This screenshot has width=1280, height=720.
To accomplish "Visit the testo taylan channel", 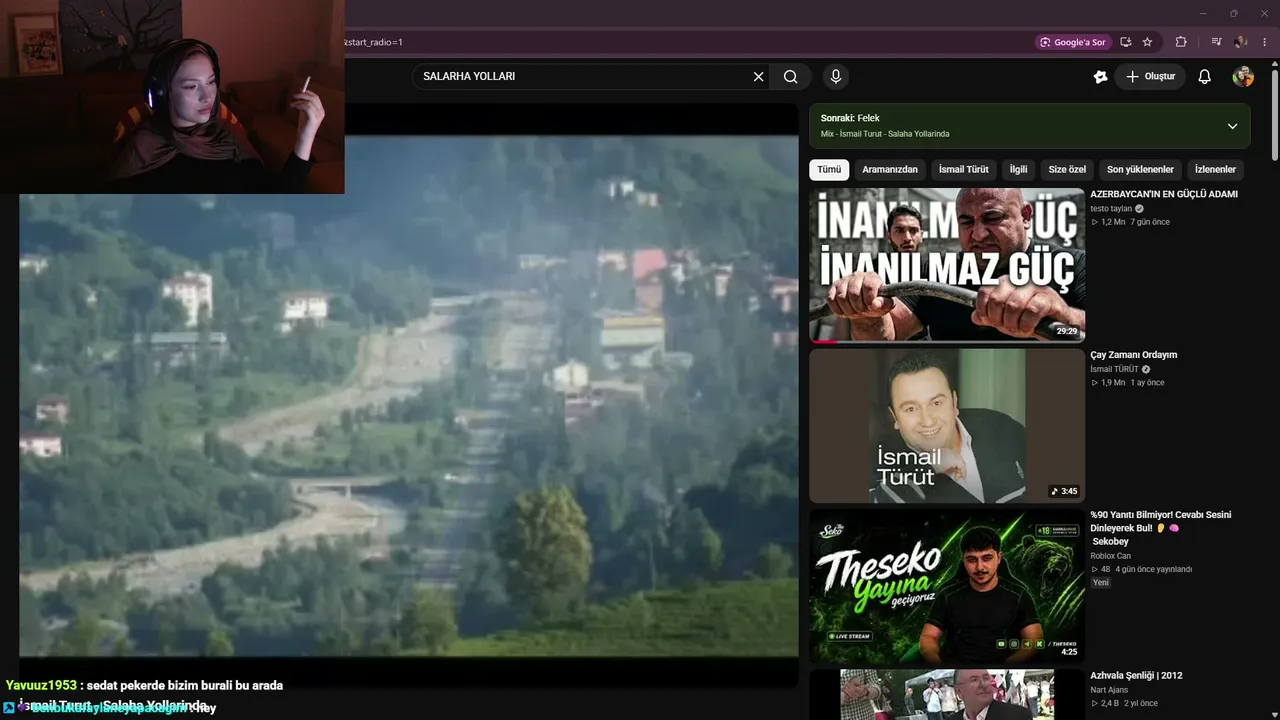I will (1111, 208).
